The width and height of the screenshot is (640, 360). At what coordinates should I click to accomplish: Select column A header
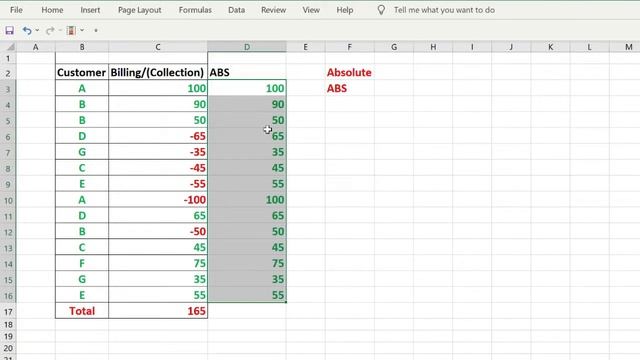click(x=36, y=47)
